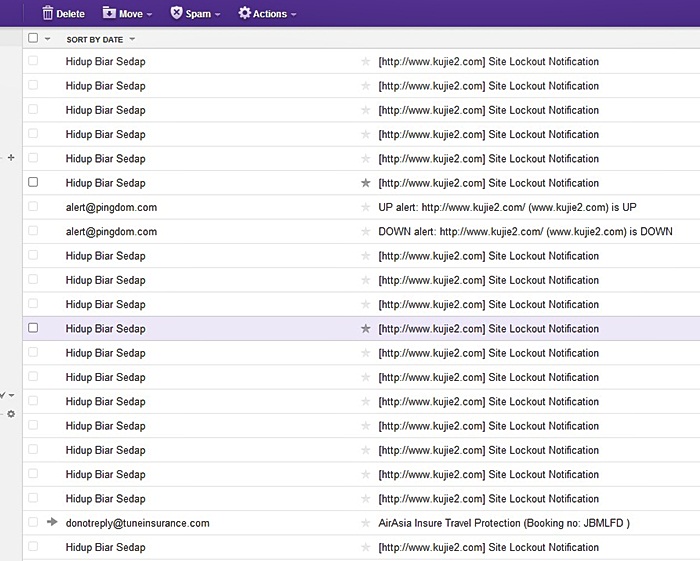Tick the select-all checkbox in header row
This screenshot has width=700, height=561.
(33, 38)
